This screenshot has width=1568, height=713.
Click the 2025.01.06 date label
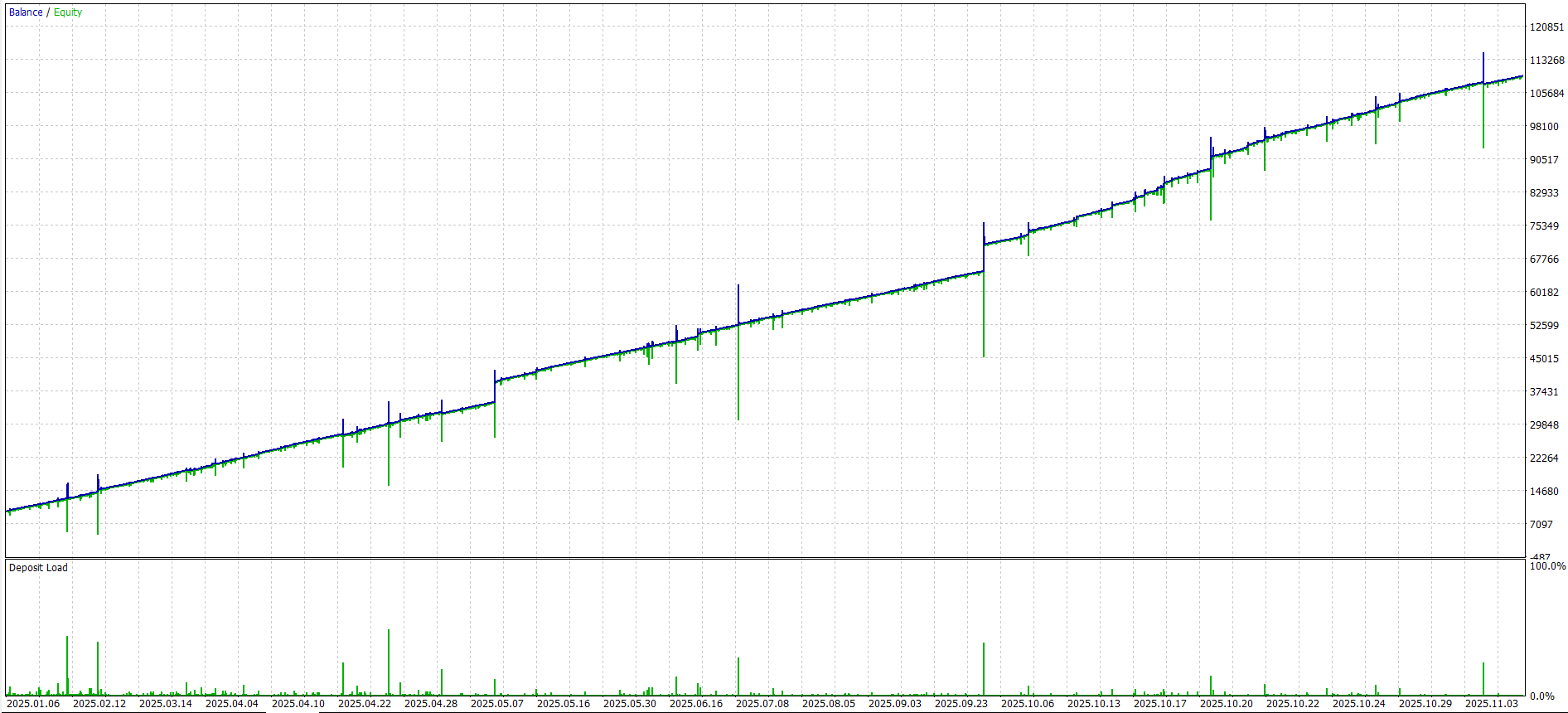[33, 704]
